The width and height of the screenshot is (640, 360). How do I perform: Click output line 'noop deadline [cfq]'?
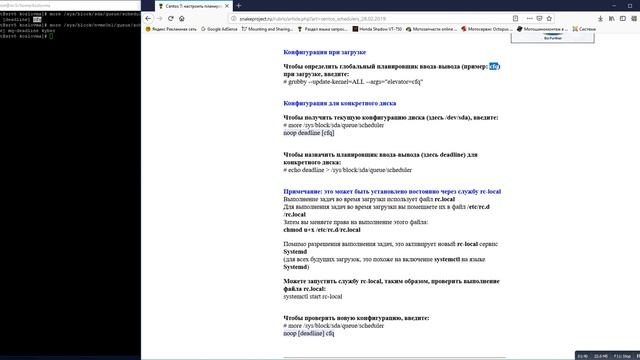pos(309,133)
